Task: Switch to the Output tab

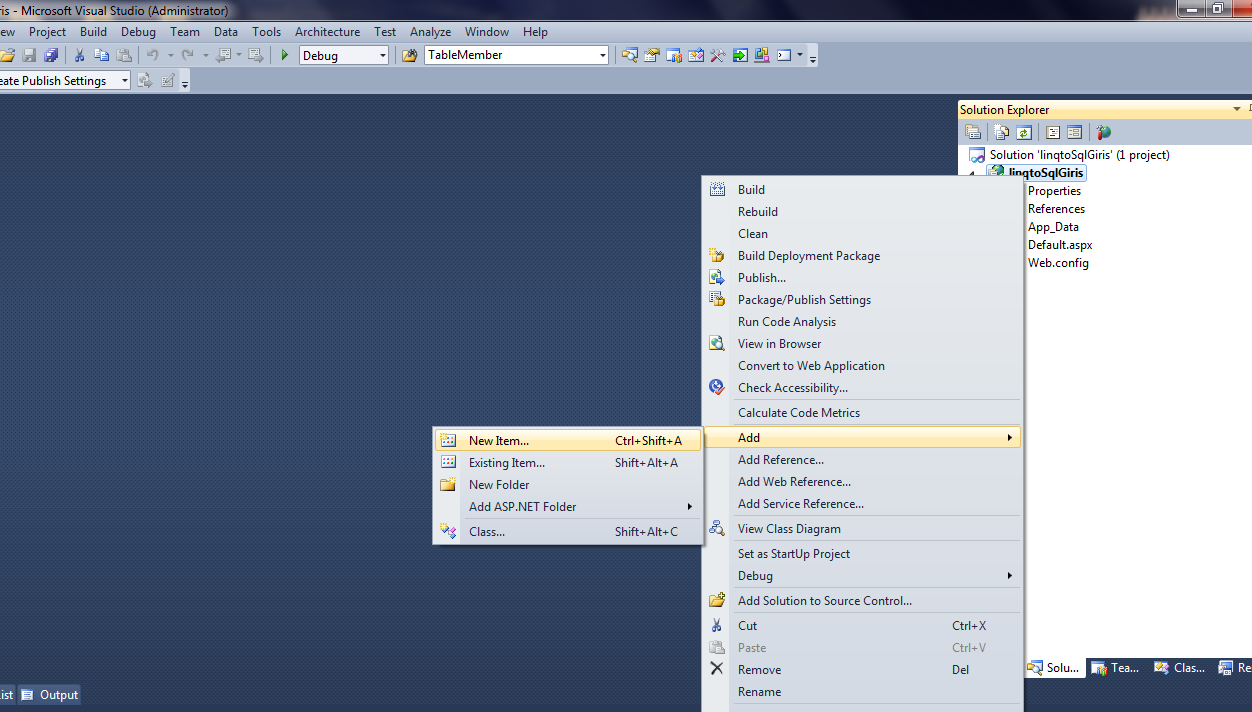Action: (49, 695)
